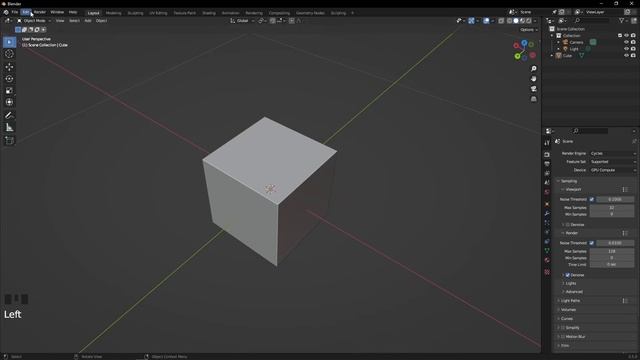Switch perspective/orthographic grid icon
This screenshot has height=360, width=640.
pyautogui.click(x=533, y=99)
